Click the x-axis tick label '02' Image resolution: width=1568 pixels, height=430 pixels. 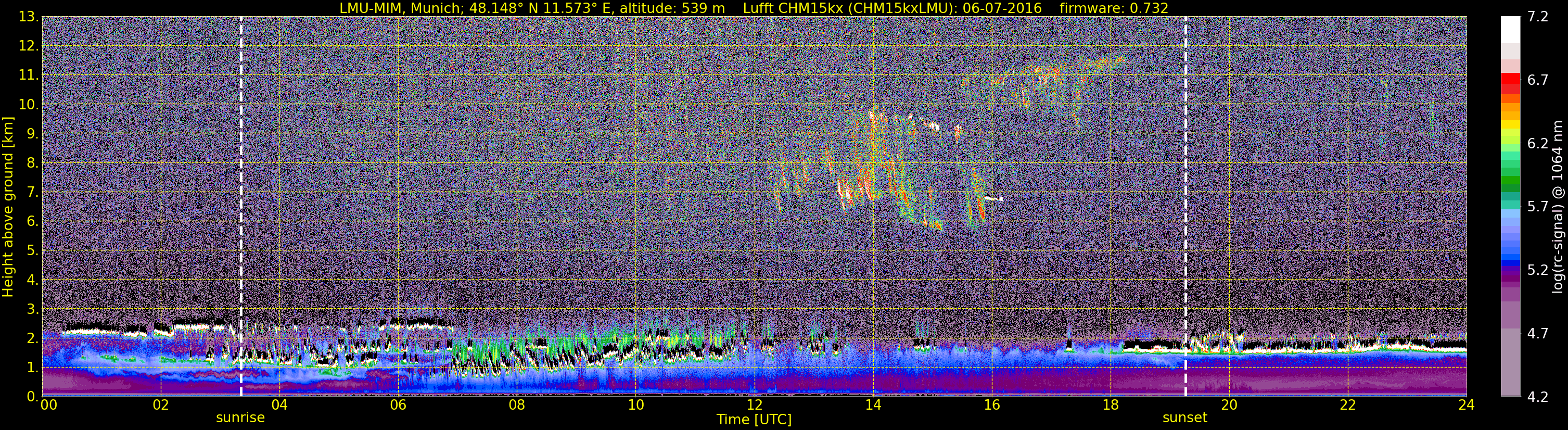point(161,406)
